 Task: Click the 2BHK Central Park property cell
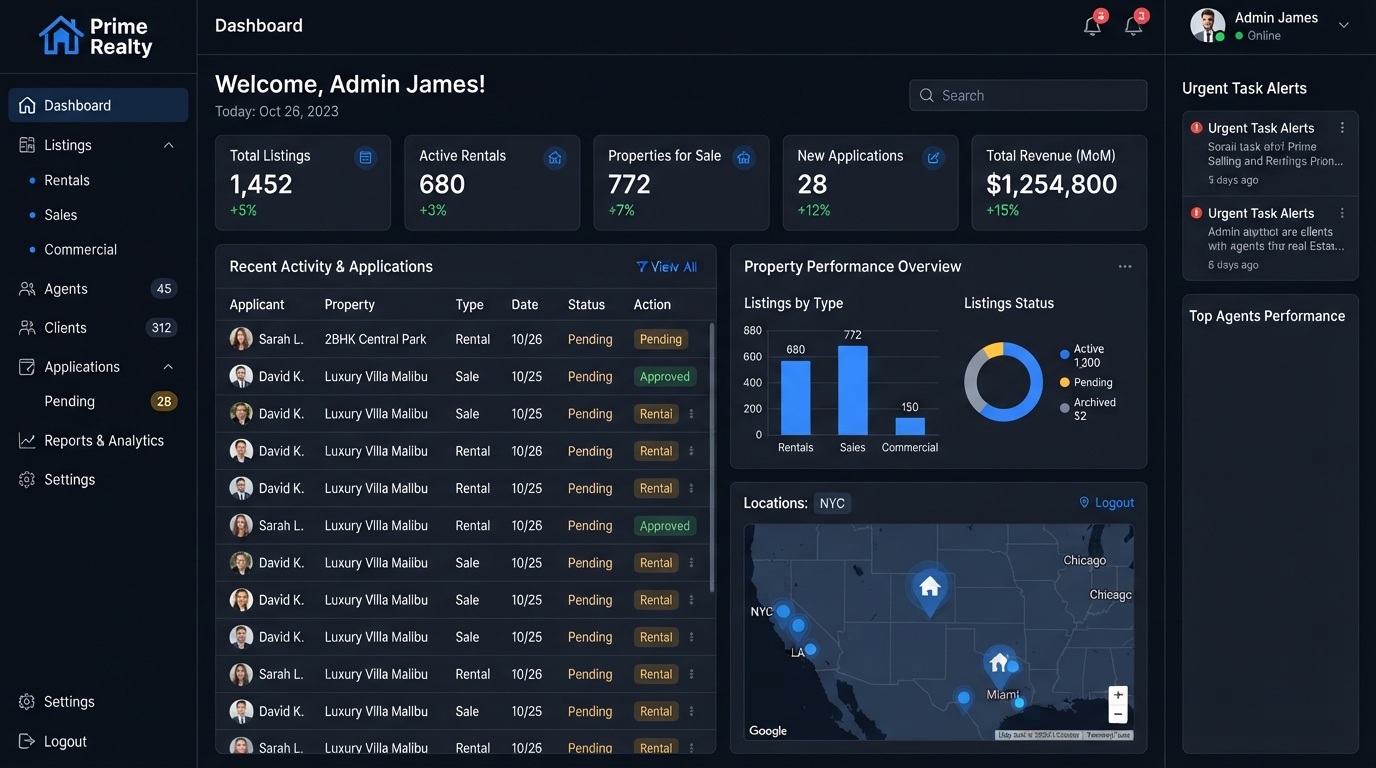click(376, 339)
